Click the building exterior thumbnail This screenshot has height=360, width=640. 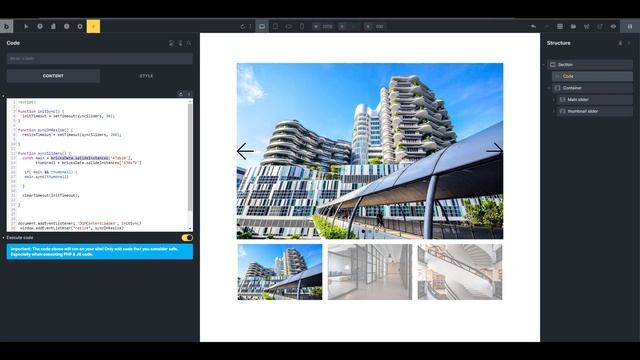point(280,272)
